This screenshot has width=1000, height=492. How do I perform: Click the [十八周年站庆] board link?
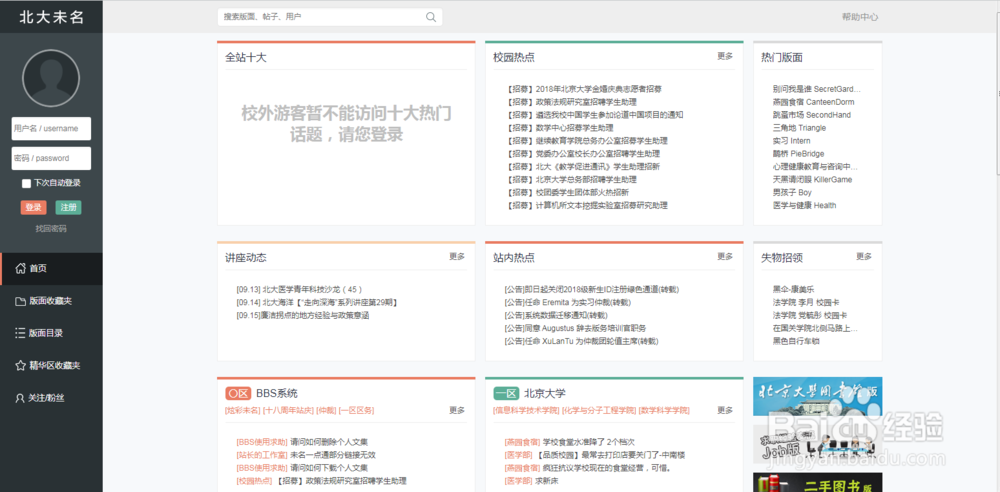click(x=288, y=410)
